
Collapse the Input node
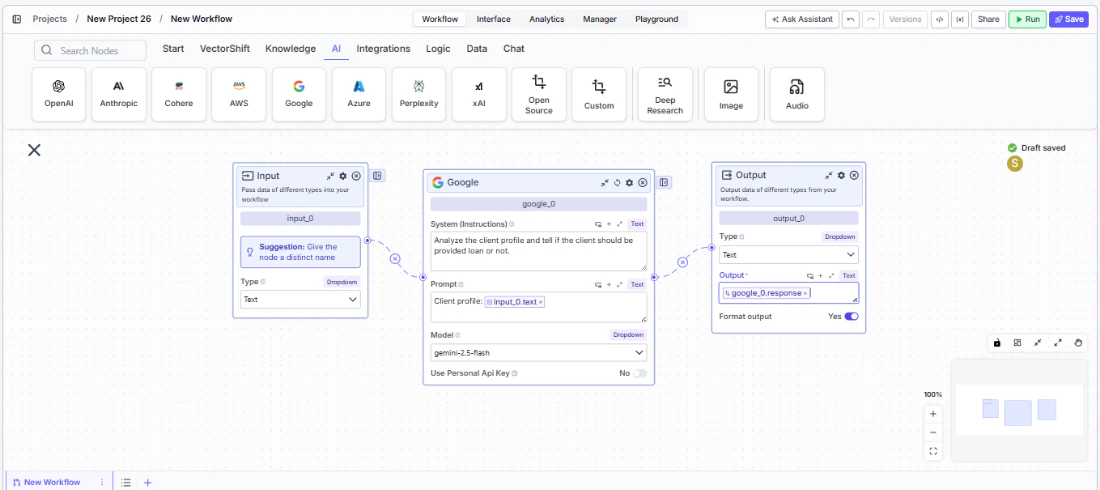click(330, 176)
